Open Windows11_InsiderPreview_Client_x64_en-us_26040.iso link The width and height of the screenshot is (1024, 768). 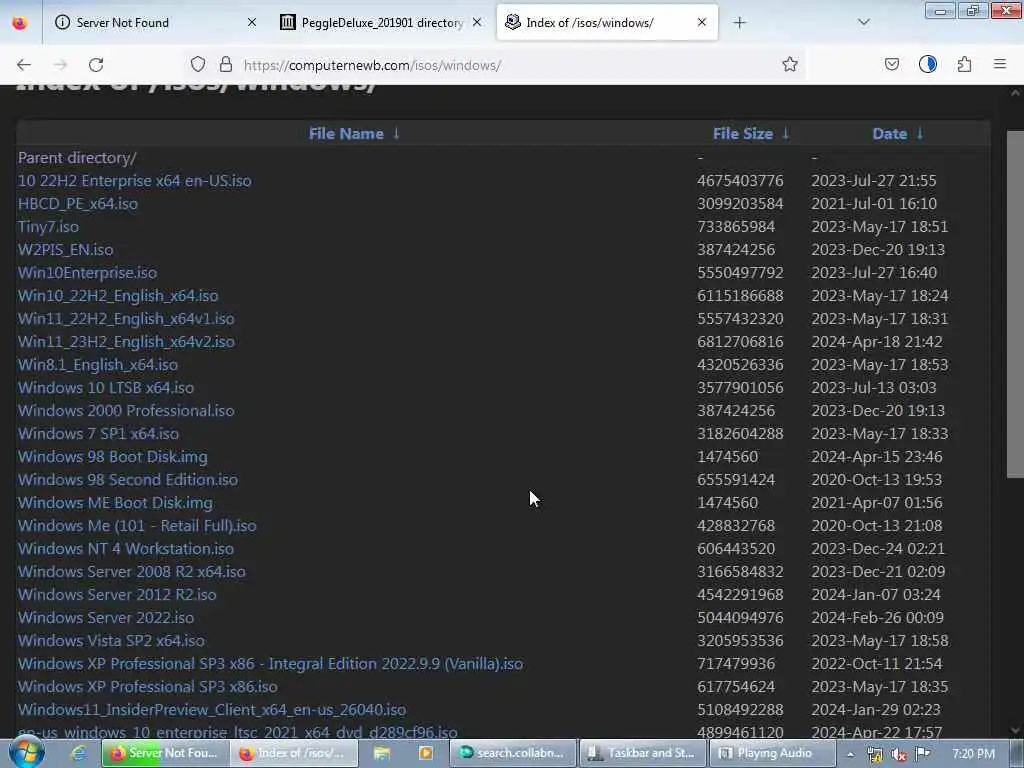click(x=212, y=710)
